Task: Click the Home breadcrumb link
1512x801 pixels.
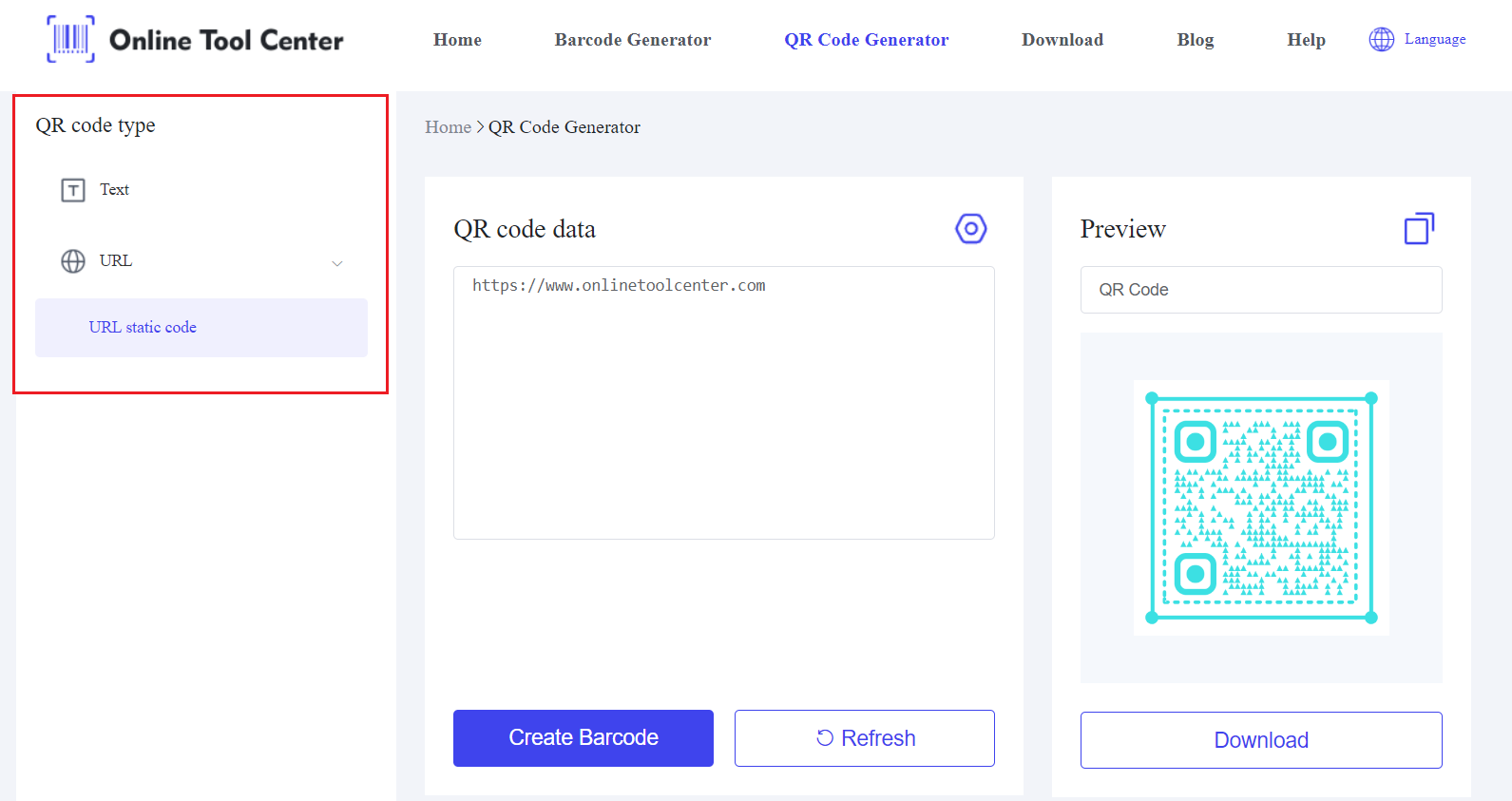Action: pyautogui.click(x=448, y=127)
